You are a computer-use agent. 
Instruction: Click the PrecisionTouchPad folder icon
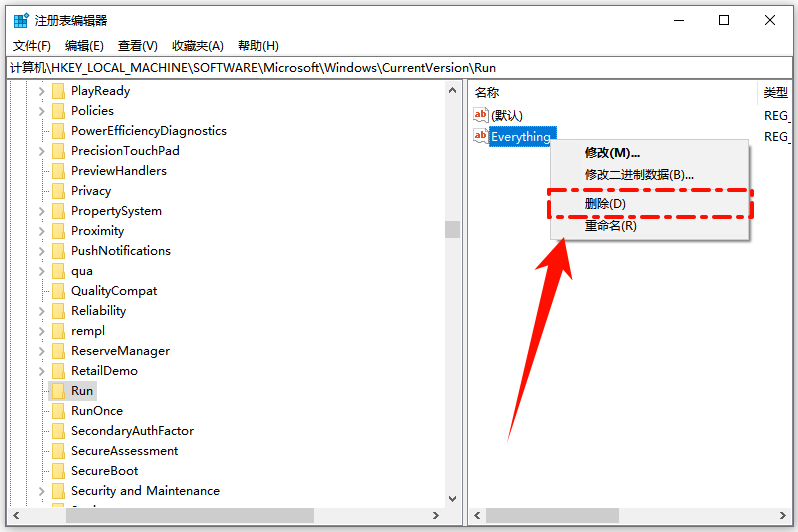coord(59,151)
